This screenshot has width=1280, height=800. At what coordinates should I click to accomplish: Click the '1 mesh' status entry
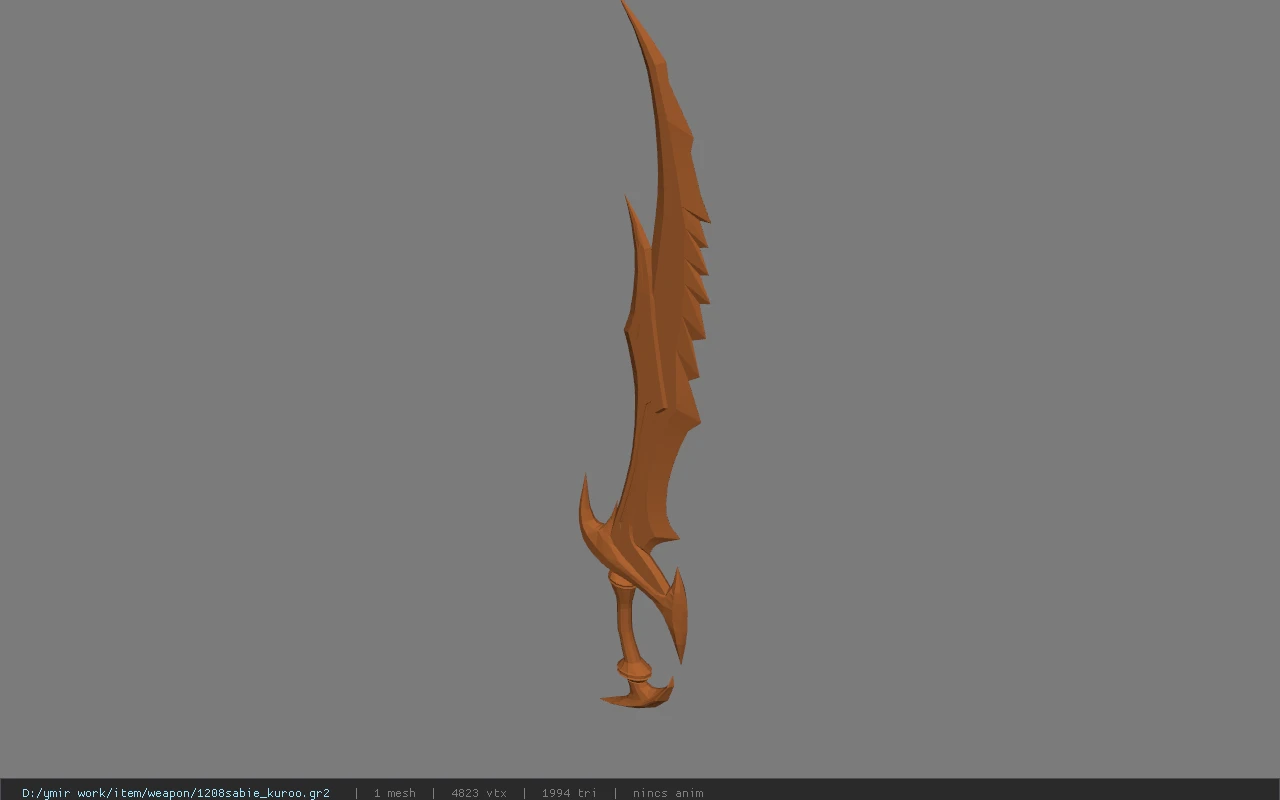tap(394, 793)
